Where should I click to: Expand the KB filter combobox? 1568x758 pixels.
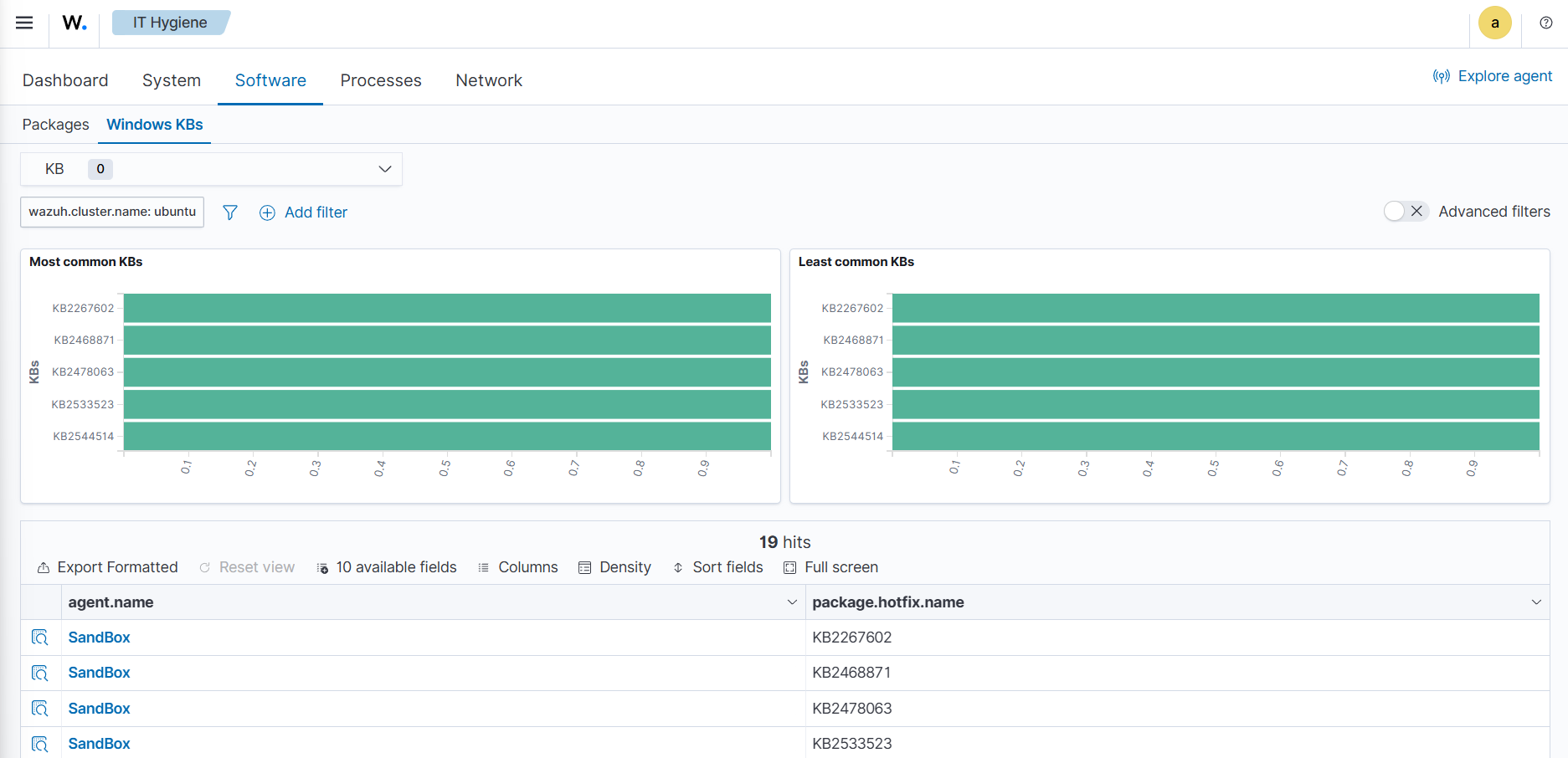pos(384,169)
